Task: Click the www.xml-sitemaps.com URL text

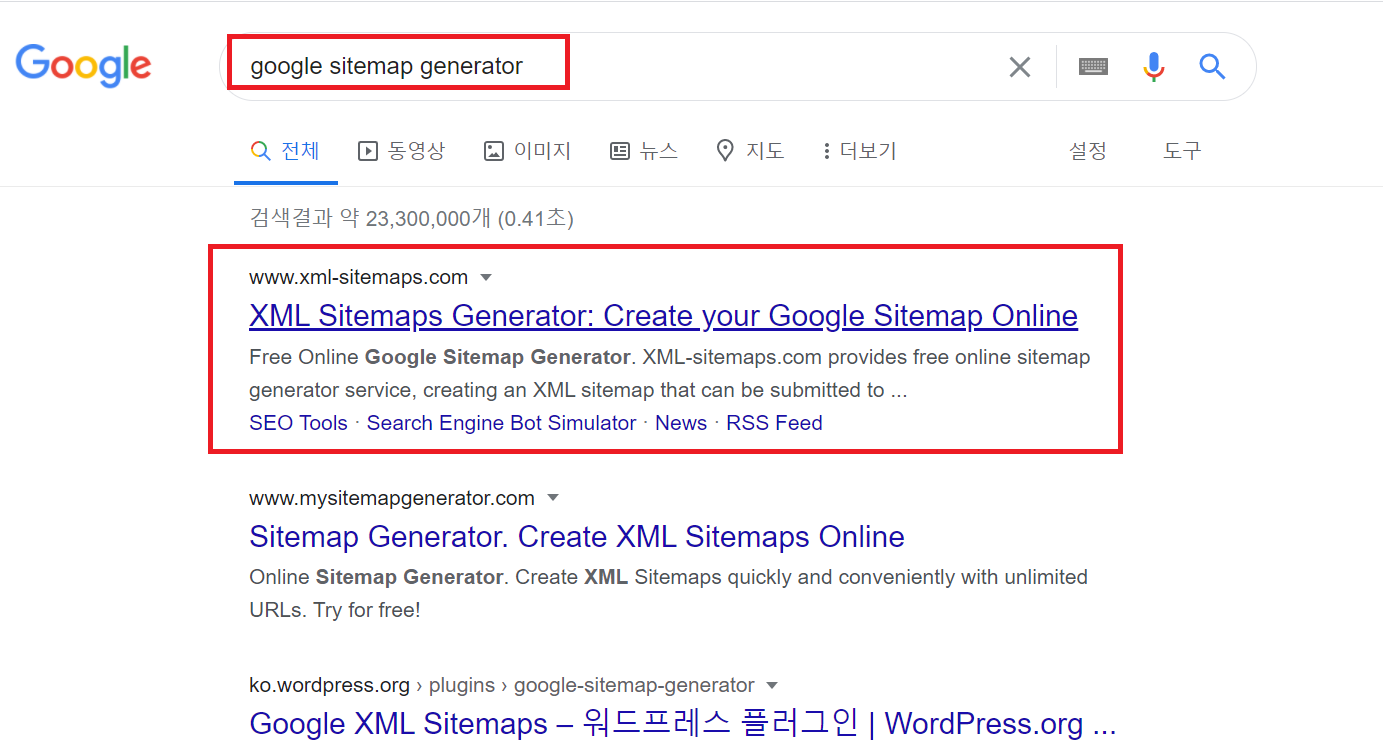Action: [358, 277]
